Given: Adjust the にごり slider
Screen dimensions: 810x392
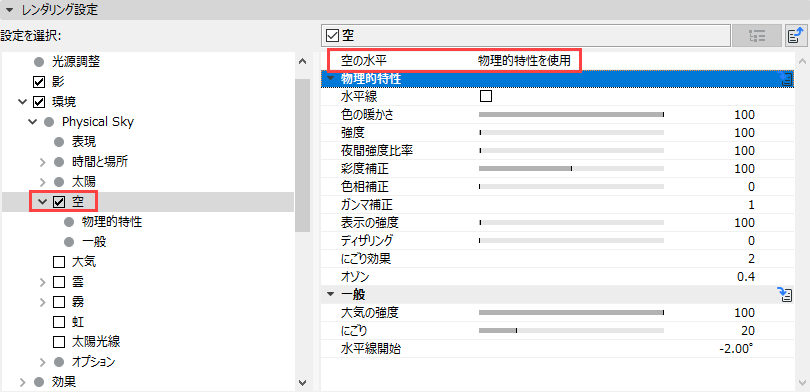Looking at the screenshot, I should [x=571, y=331].
